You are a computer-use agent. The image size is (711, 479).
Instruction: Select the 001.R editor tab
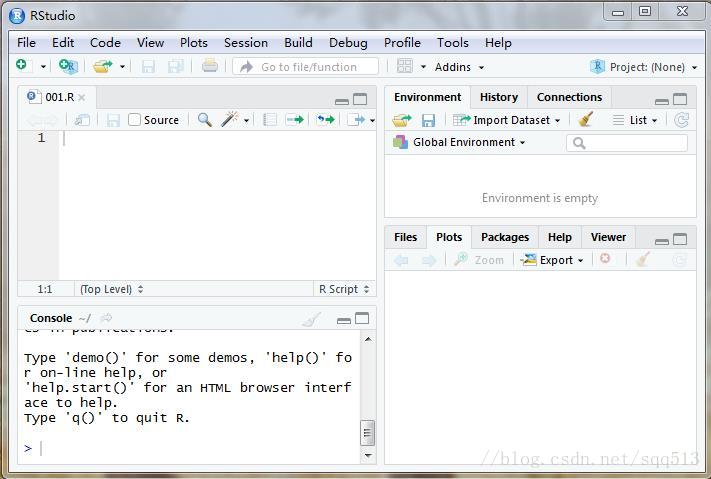[x=55, y=97]
